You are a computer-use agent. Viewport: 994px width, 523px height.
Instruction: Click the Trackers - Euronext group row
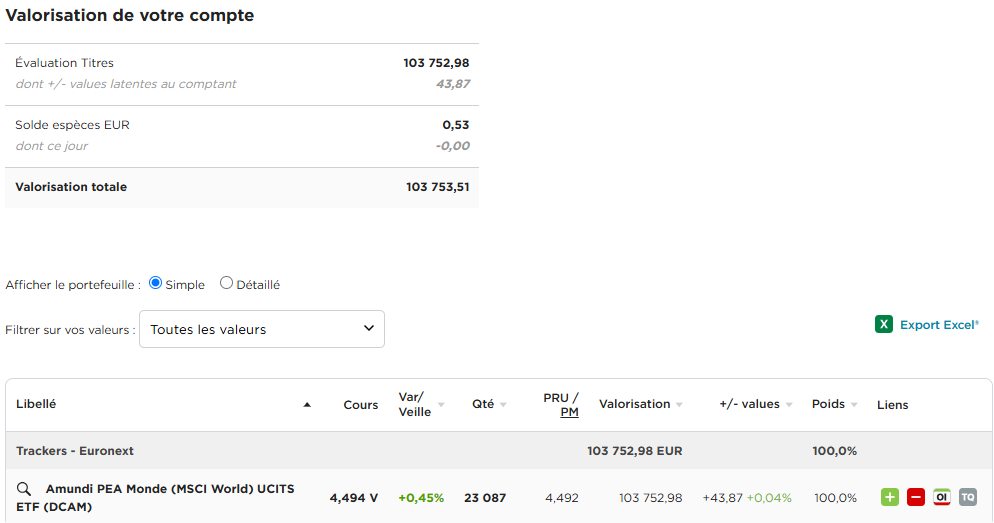click(x=499, y=451)
